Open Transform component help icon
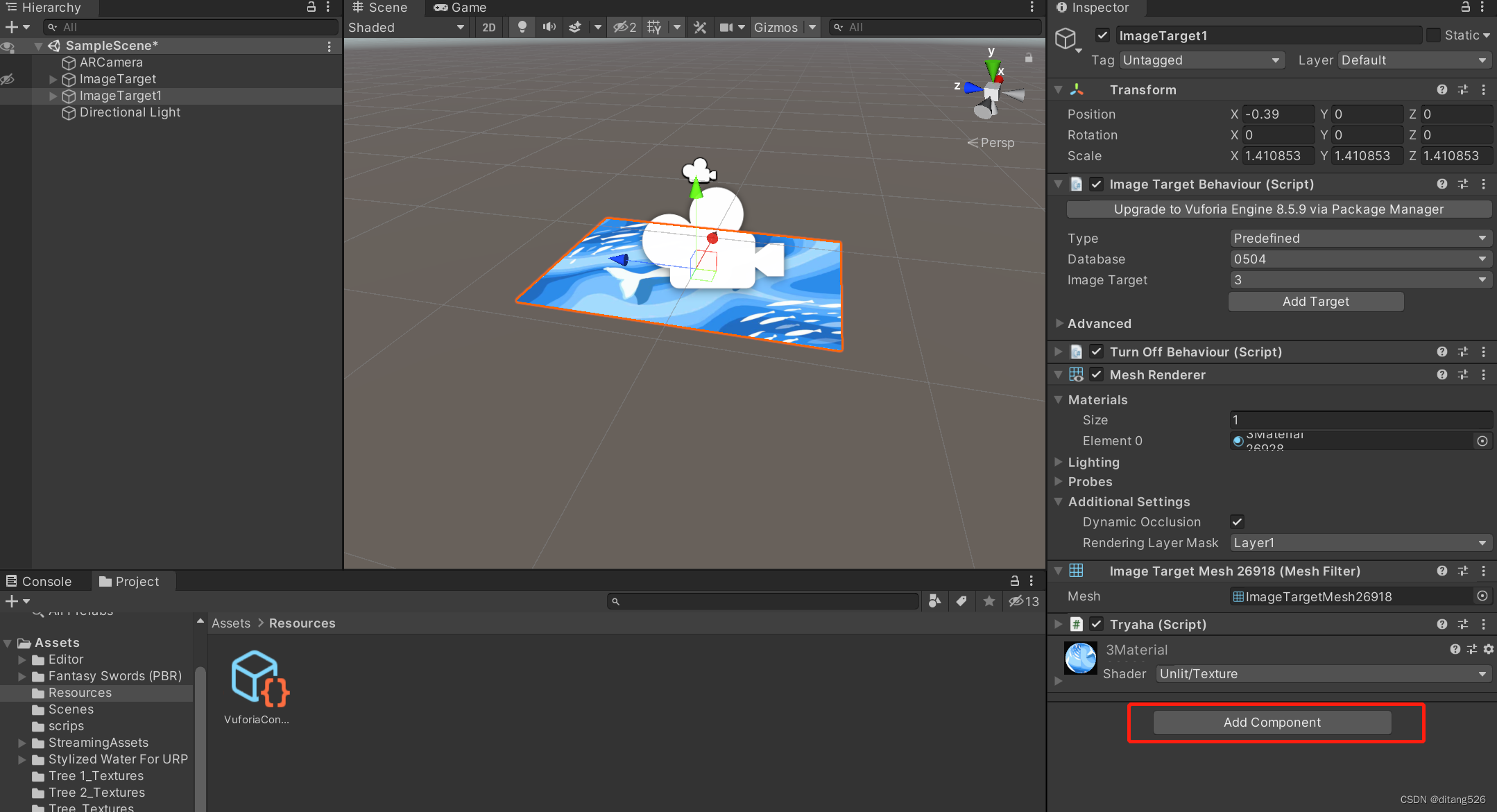The width and height of the screenshot is (1497, 812). coord(1442,89)
